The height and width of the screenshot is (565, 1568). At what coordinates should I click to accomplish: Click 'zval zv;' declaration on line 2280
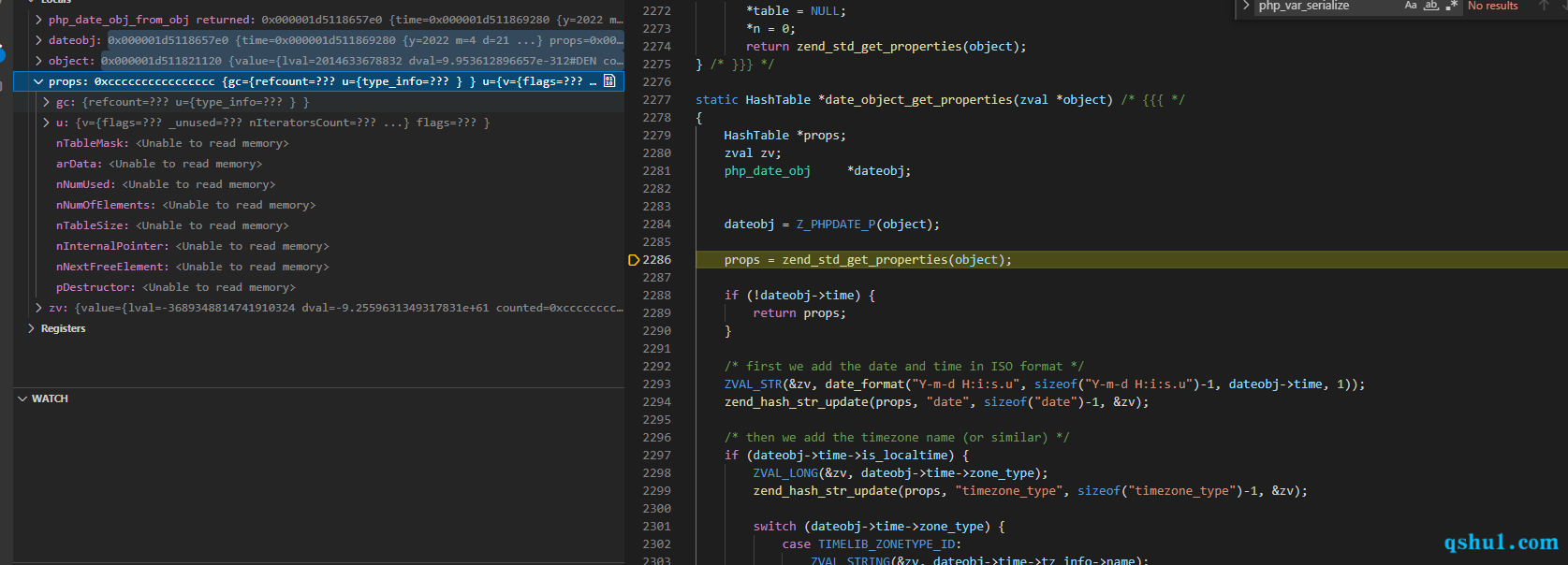(x=752, y=153)
